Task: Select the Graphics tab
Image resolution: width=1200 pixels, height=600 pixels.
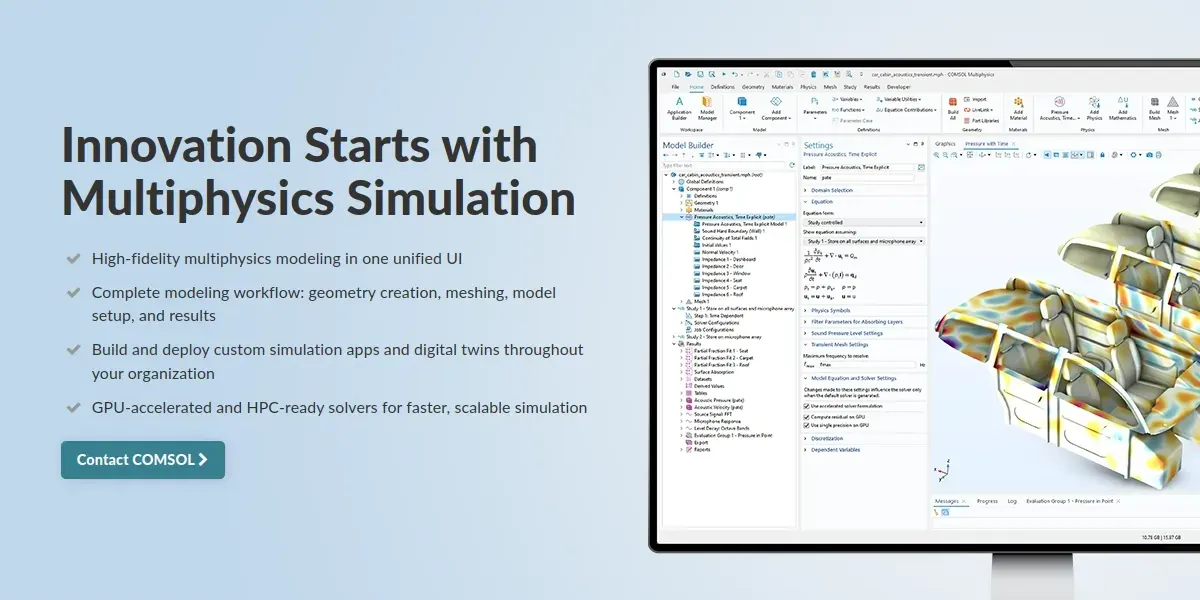Action: (x=945, y=144)
